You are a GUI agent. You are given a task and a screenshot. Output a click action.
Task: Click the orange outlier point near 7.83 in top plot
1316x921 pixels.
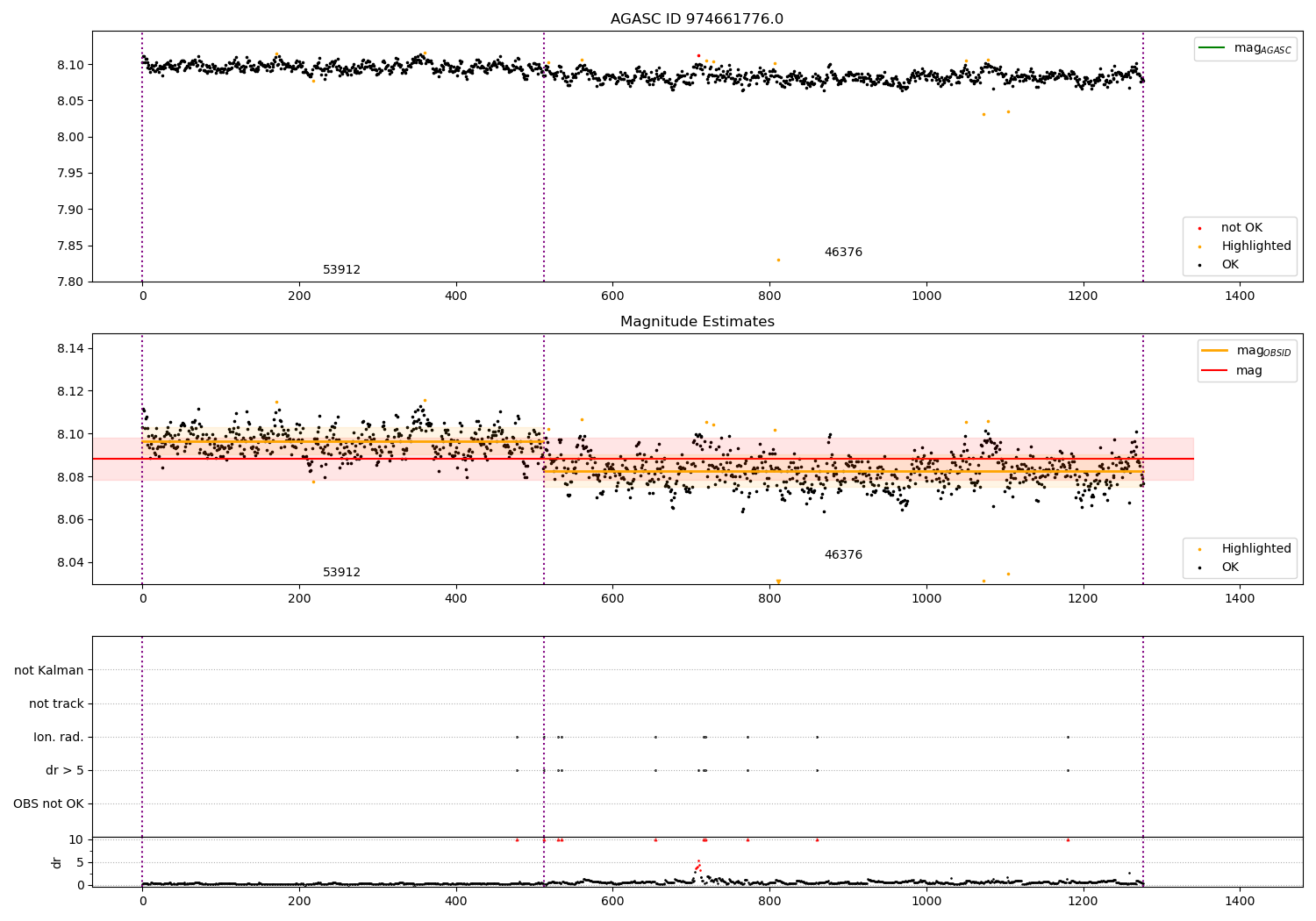coord(778,260)
